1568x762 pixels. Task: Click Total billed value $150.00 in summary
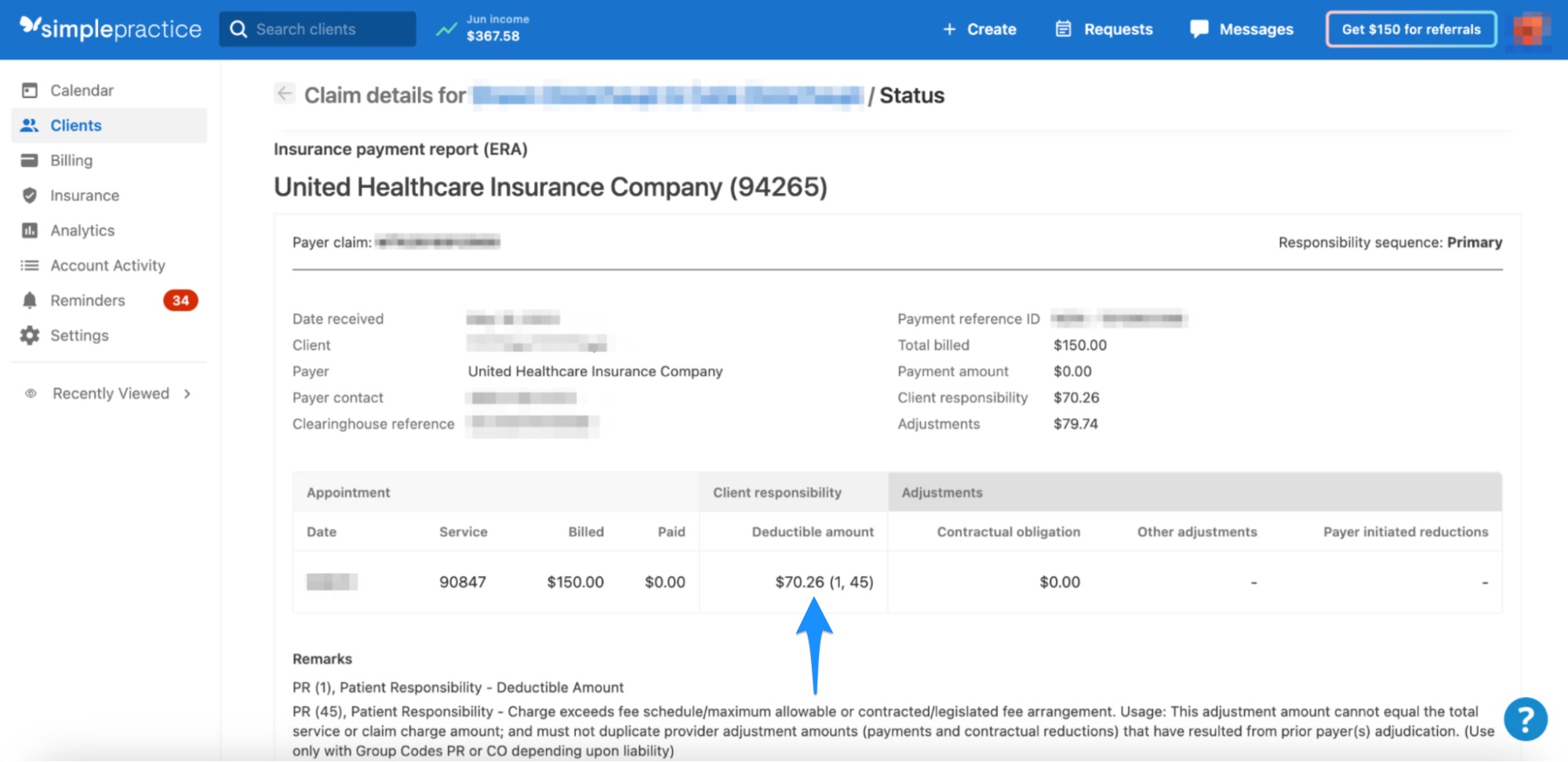(1080, 345)
